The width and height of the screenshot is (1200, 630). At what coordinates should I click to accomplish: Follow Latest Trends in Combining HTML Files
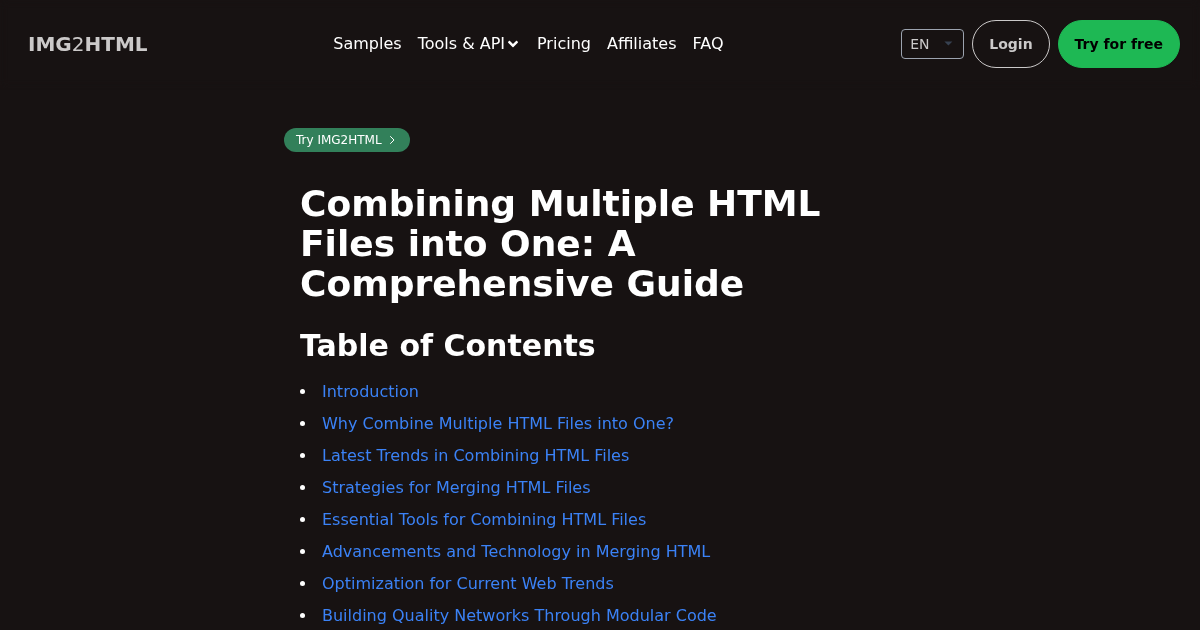(x=475, y=456)
